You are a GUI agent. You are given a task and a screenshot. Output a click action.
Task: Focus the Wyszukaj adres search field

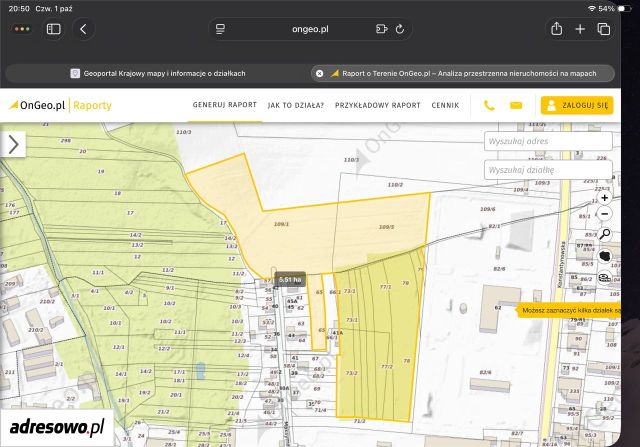tap(548, 141)
